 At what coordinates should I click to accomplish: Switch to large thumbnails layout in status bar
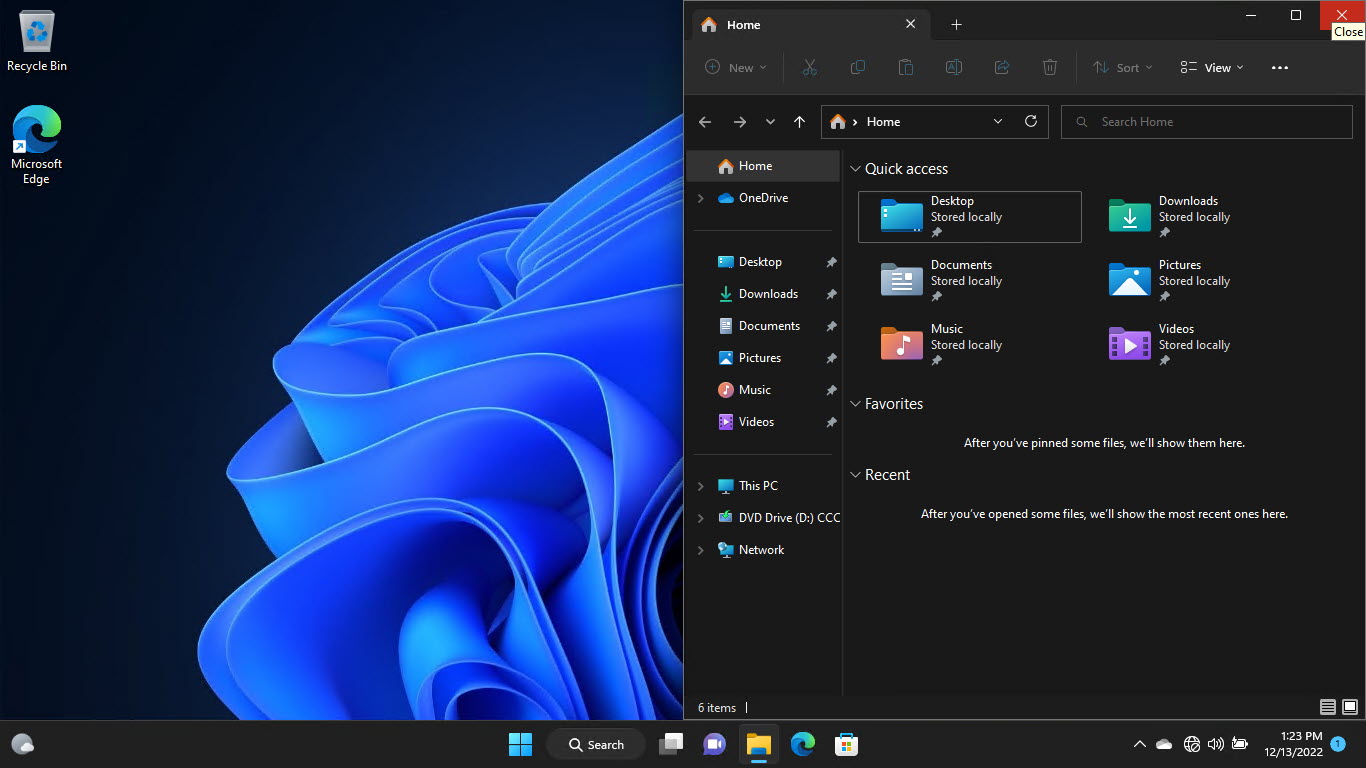point(1348,707)
